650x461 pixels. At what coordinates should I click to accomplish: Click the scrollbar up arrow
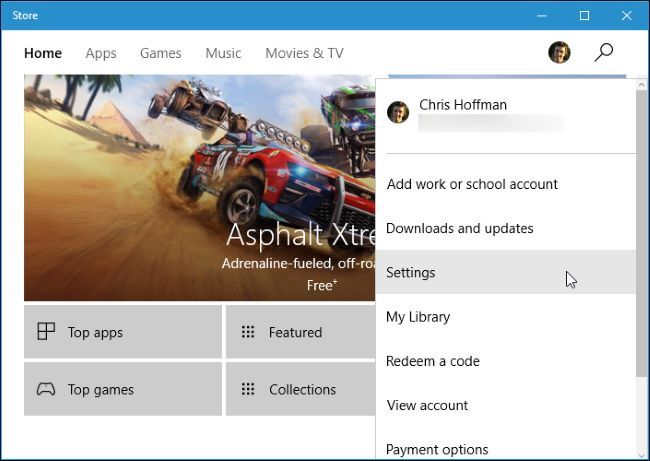(641, 85)
